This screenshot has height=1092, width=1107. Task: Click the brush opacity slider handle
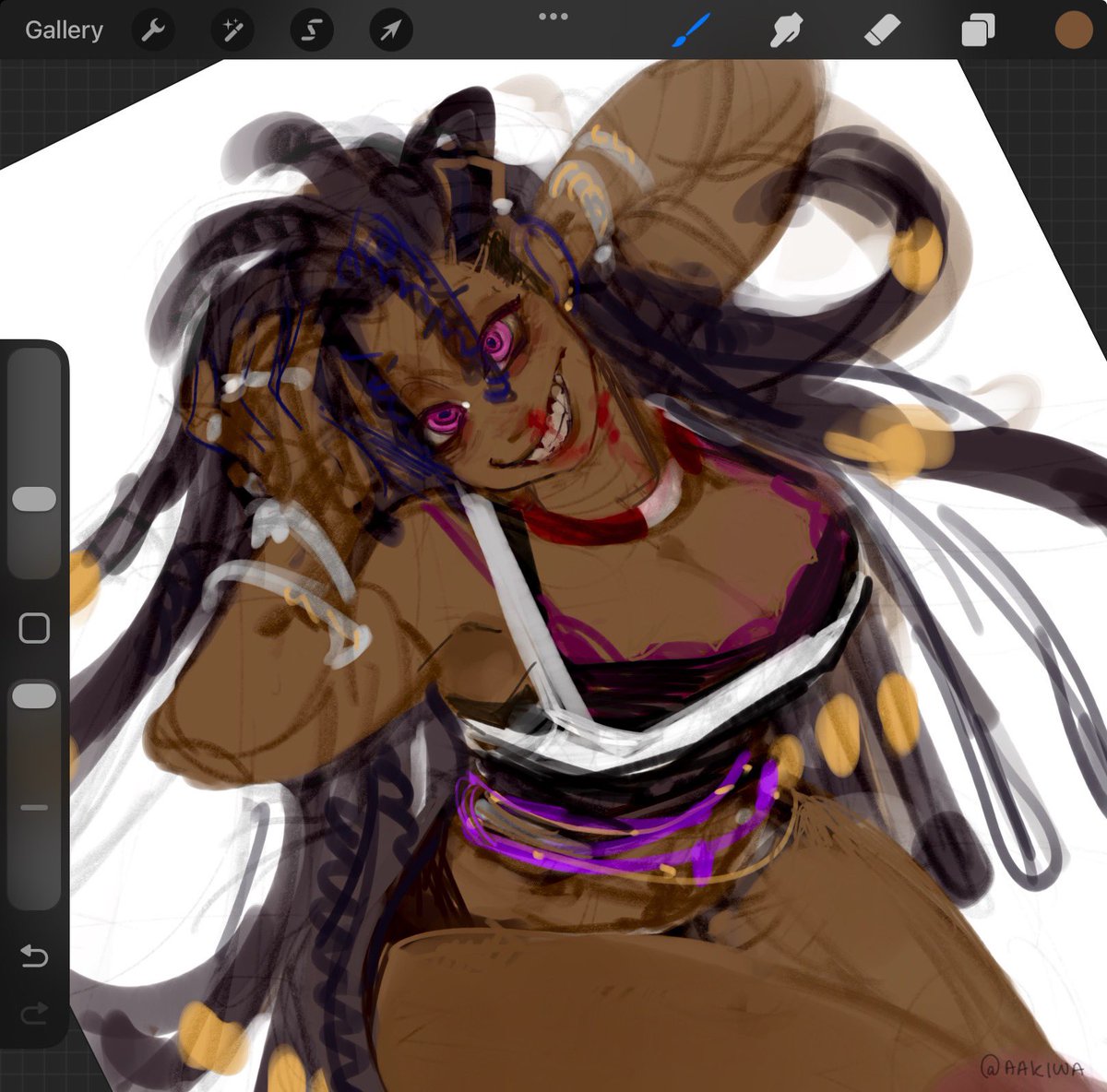click(x=35, y=696)
